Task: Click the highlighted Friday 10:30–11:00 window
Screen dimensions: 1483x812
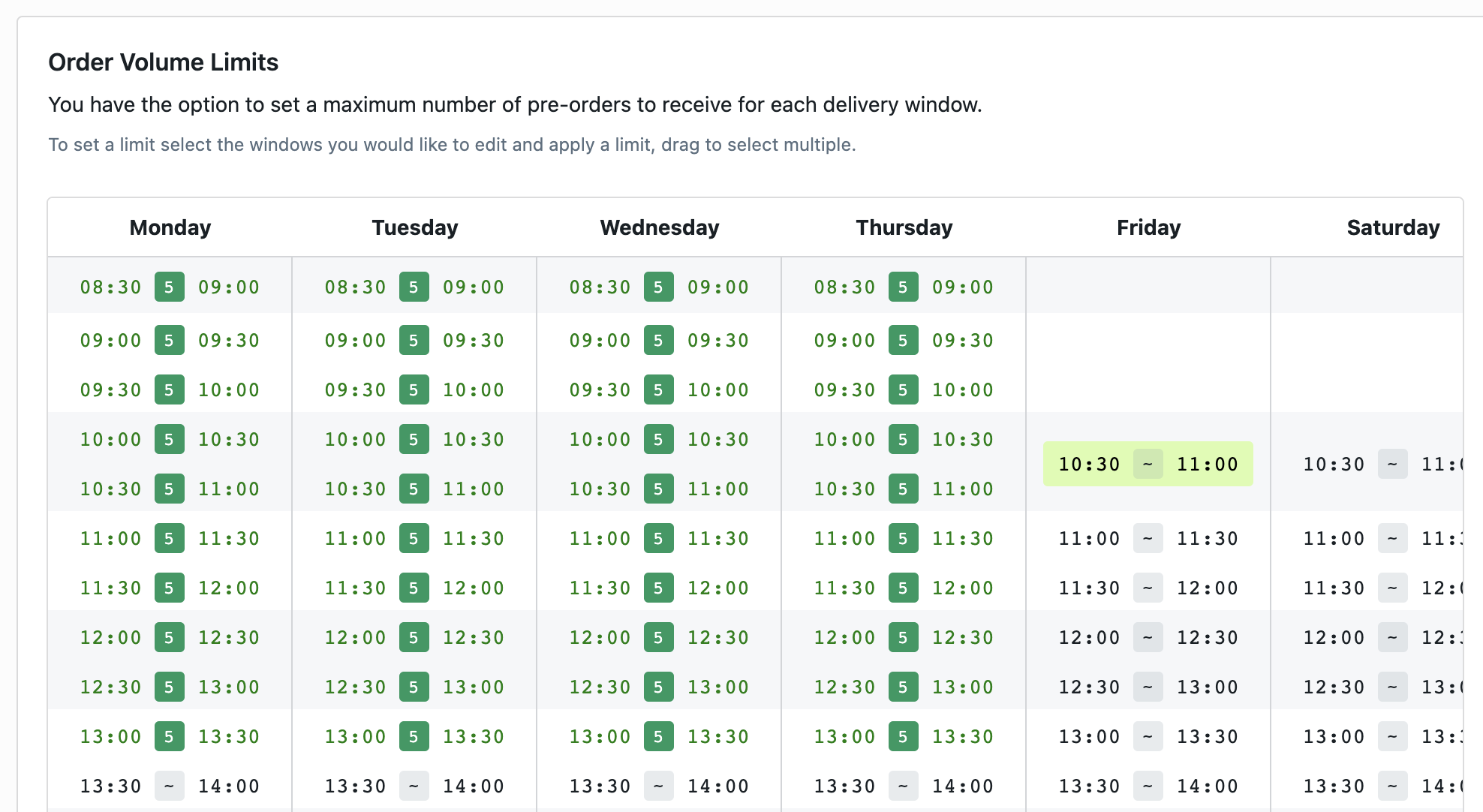Action: coord(1148,465)
